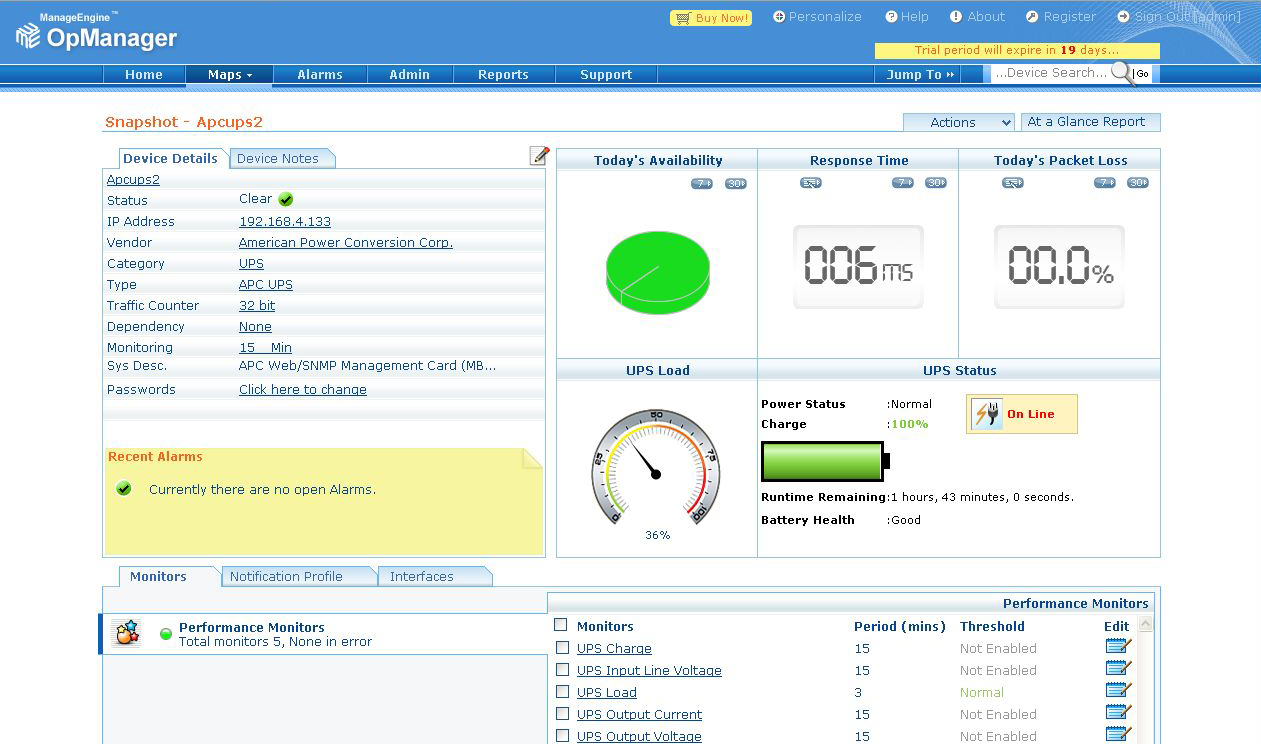Edit the UPS Output Voltage monitor
Image resolution: width=1261 pixels, height=744 pixels.
click(1118, 735)
